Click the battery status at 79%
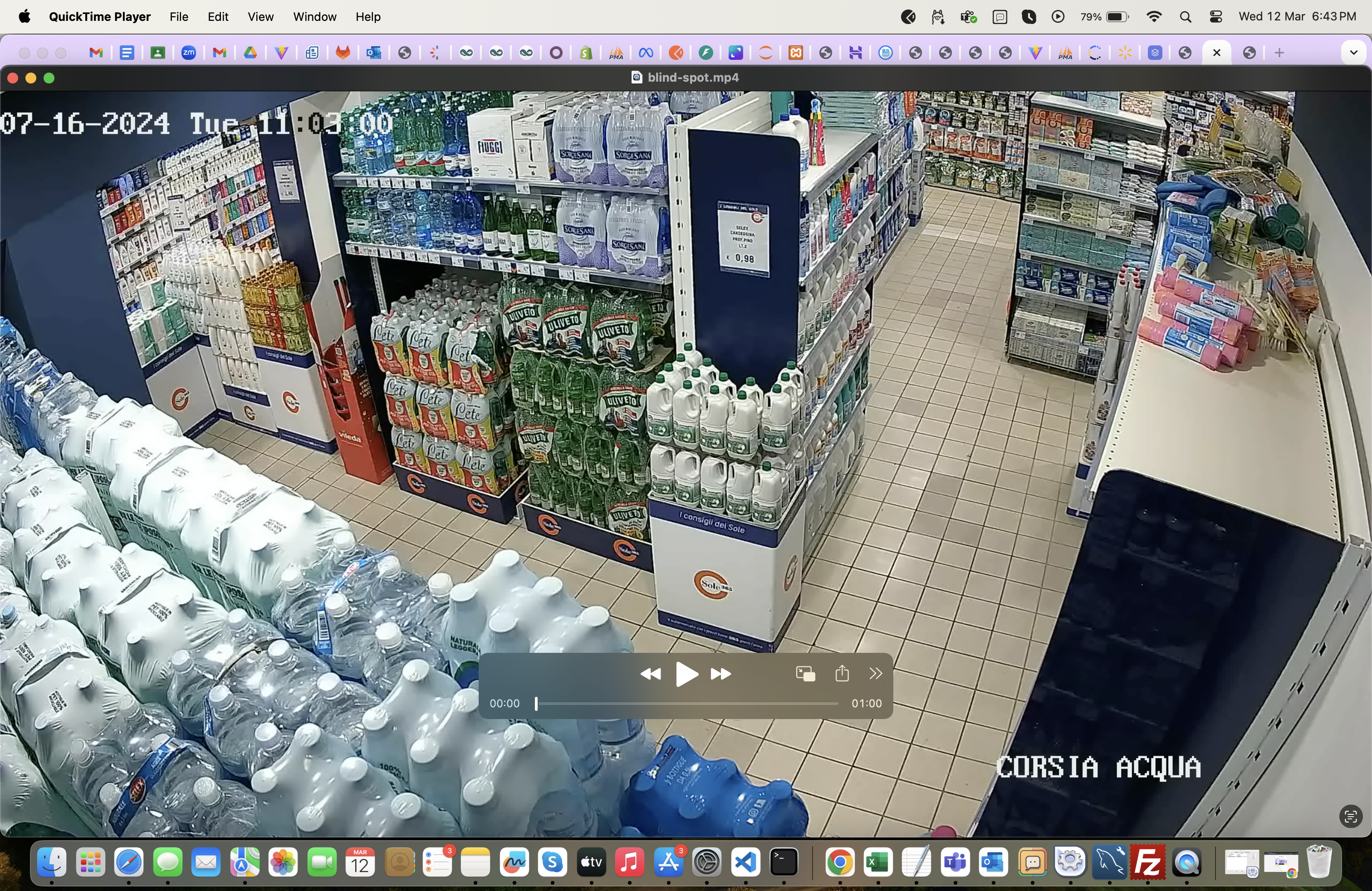1372x891 pixels. pos(1104,17)
